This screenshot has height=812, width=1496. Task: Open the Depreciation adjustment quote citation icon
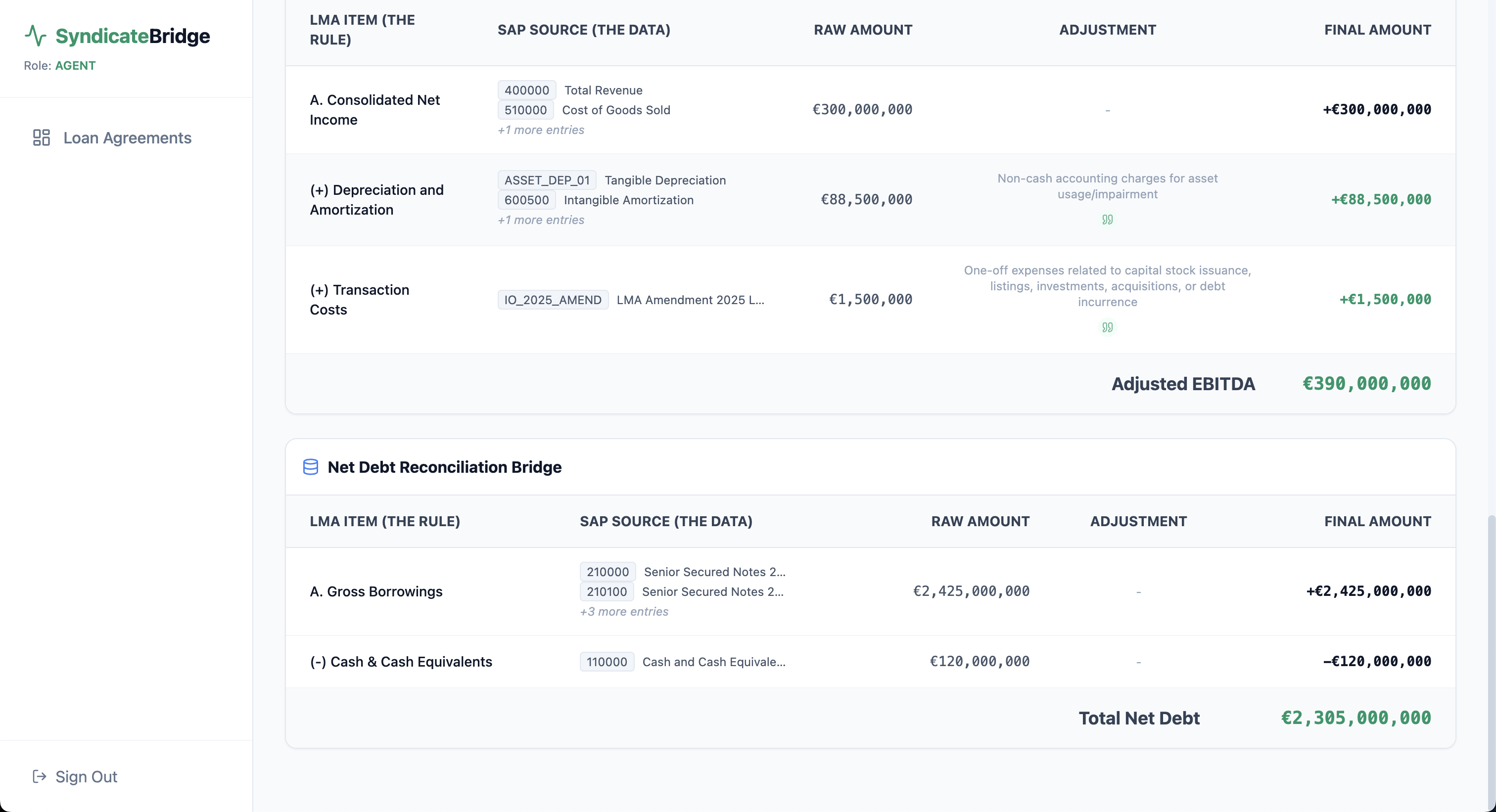(1107, 220)
